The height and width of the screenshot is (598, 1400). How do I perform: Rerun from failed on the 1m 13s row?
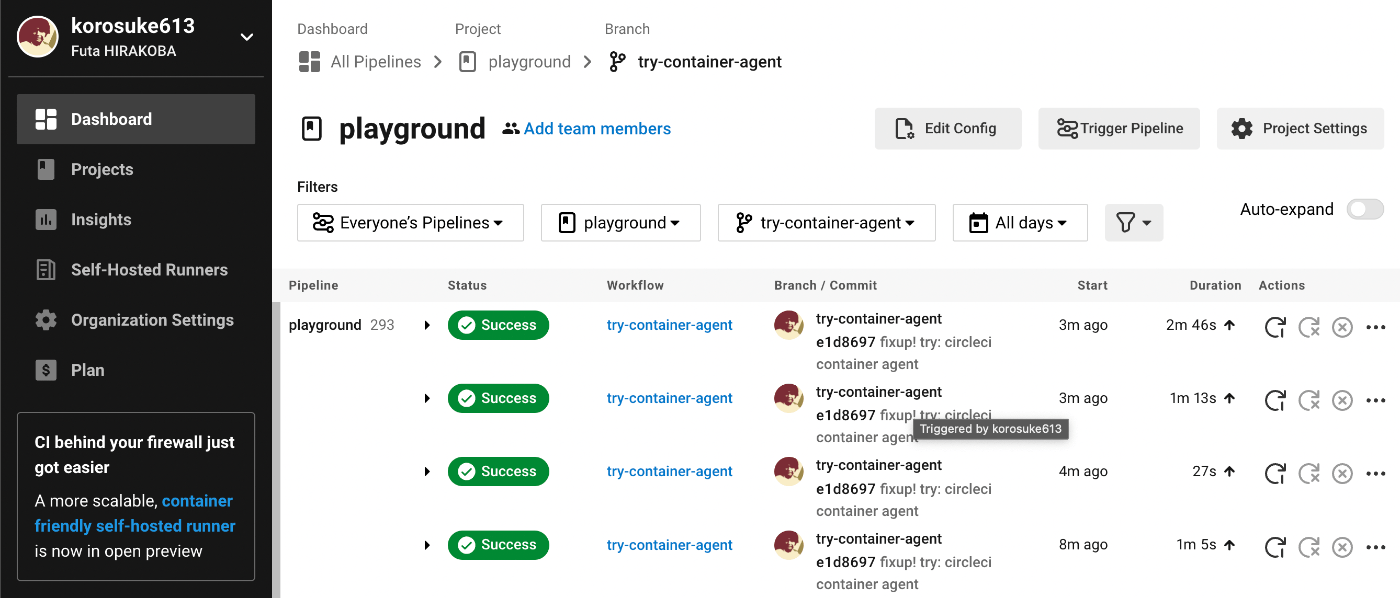1309,400
